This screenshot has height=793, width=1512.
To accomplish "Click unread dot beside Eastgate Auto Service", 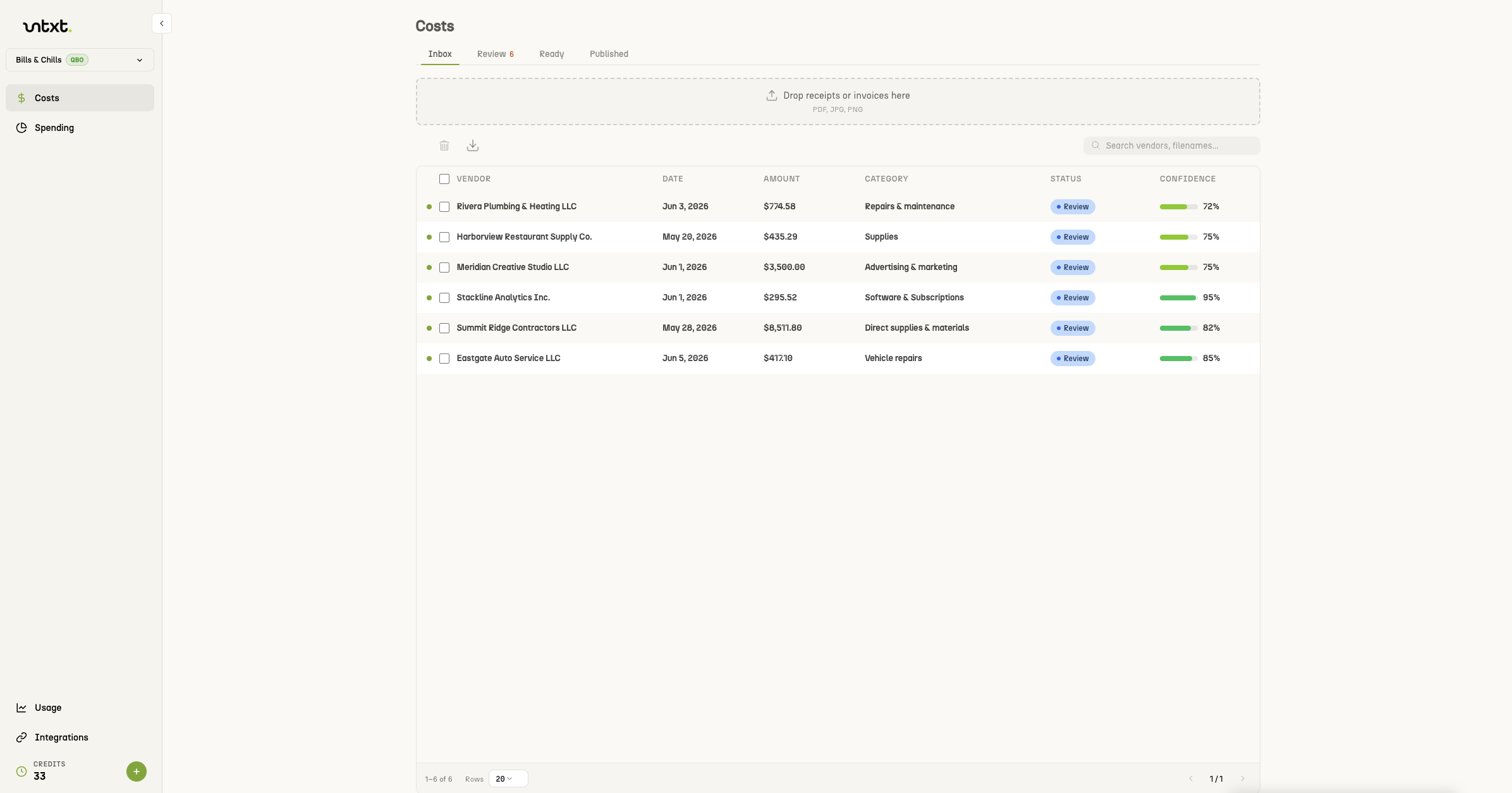I will coord(429,359).
